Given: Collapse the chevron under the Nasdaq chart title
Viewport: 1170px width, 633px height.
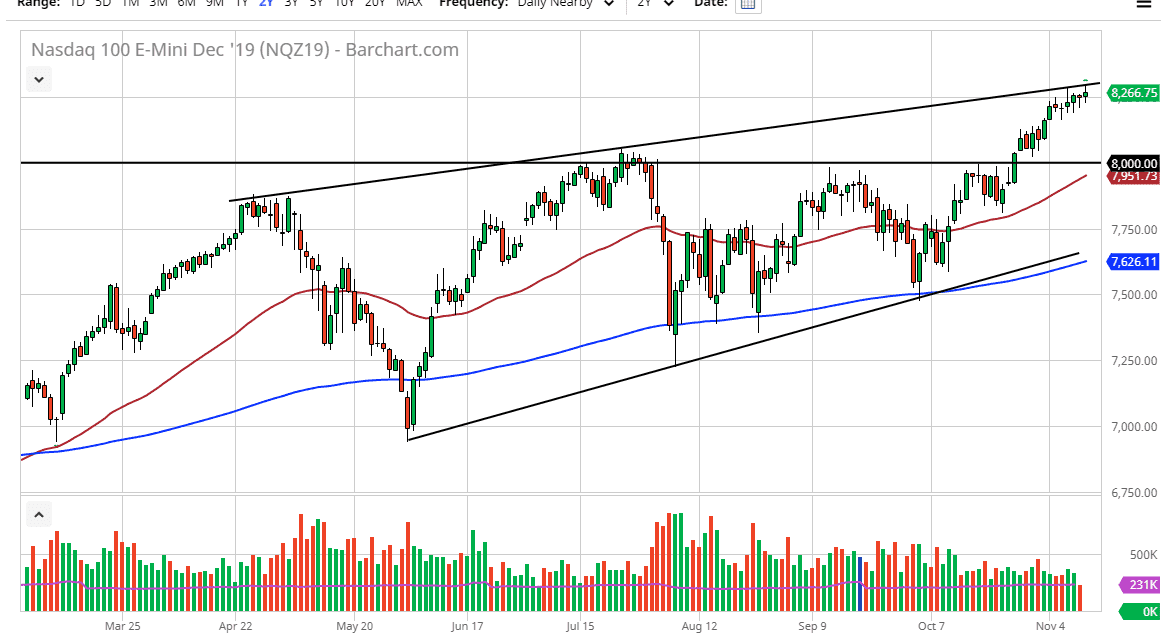Looking at the screenshot, I should [x=38, y=78].
